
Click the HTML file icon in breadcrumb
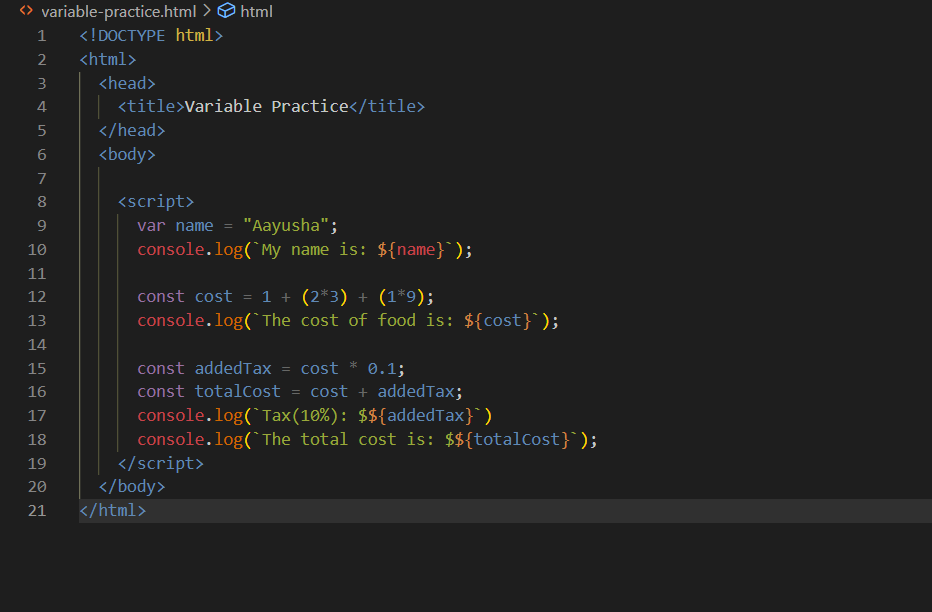click(26, 11)
